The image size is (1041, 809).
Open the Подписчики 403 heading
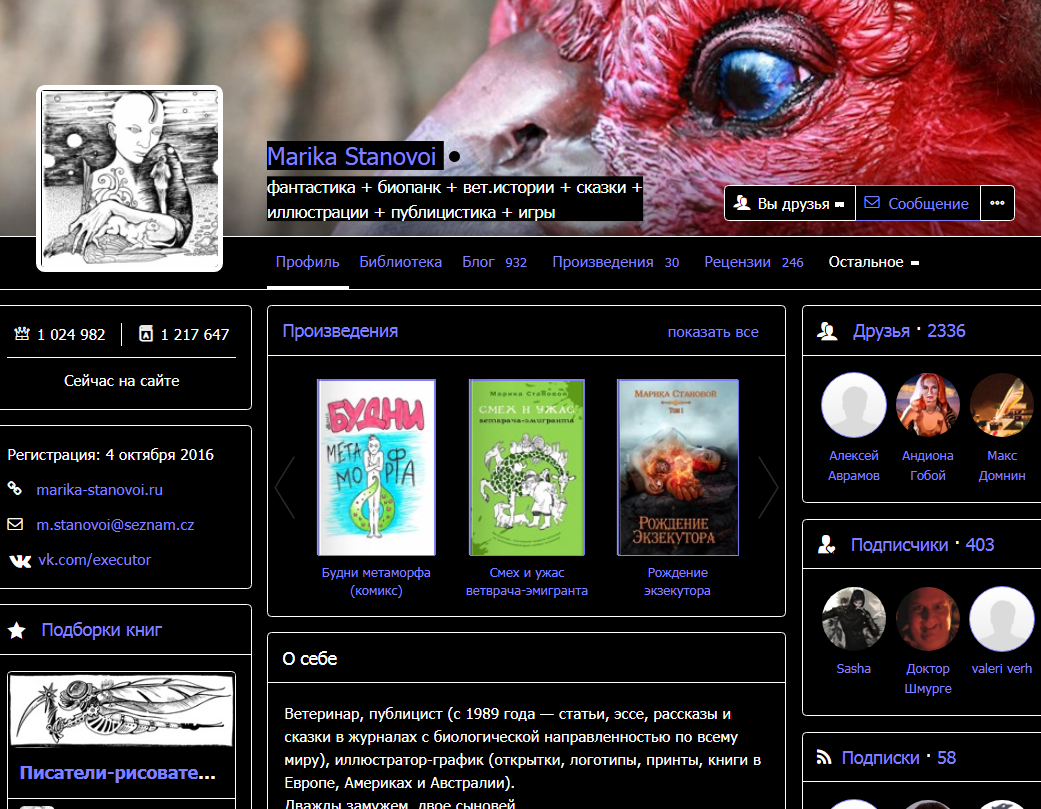point(922,545)
